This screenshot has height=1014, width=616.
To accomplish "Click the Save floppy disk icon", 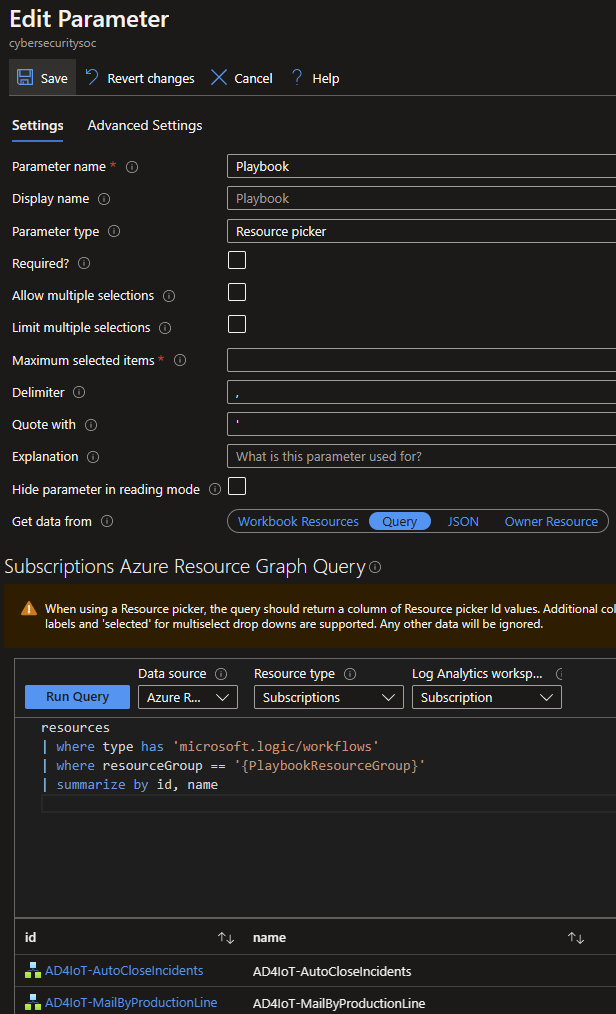I will pyautogui.click(x=25, y=78).
